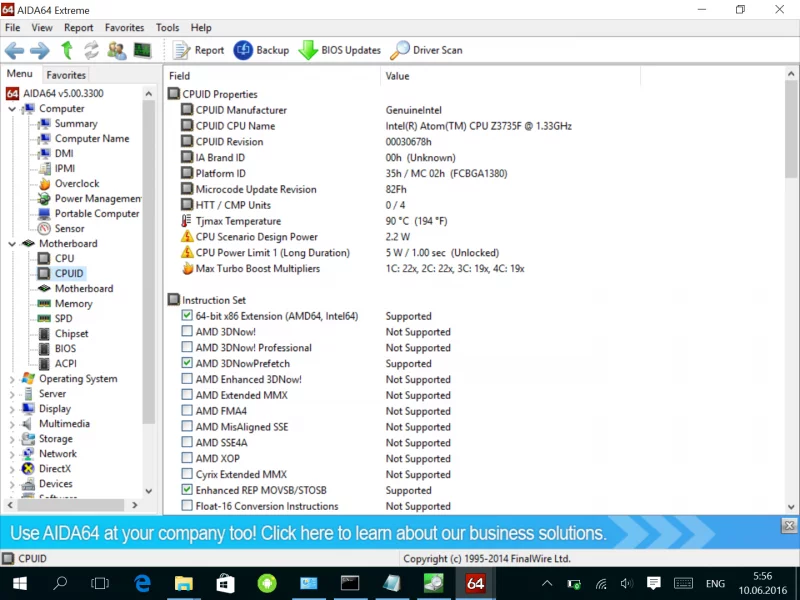Open the DMI tree item
This screenshot has height=600, width=800.
point(64,154)
